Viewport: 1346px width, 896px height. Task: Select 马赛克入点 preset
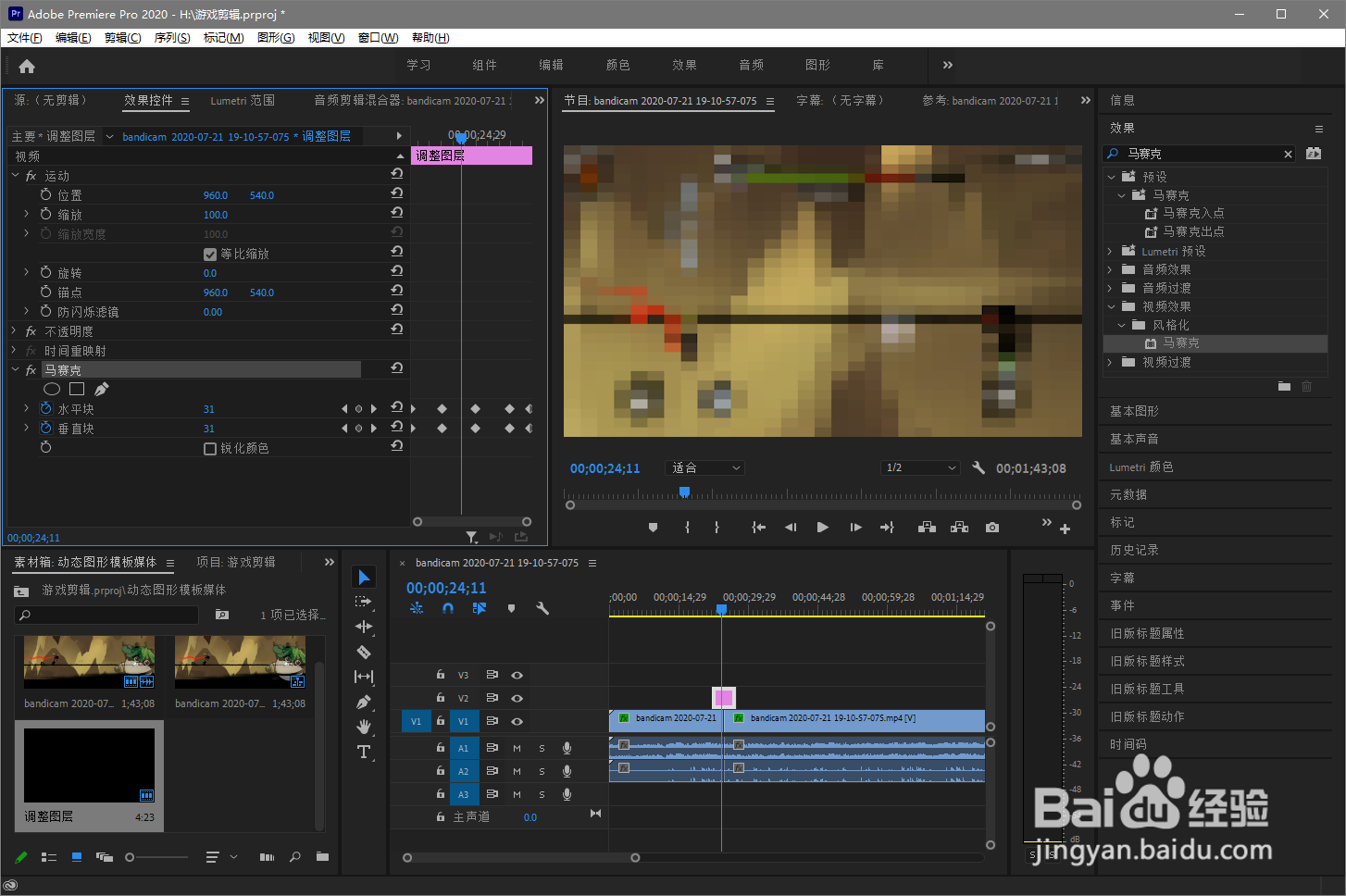[x=1193, y=214]
